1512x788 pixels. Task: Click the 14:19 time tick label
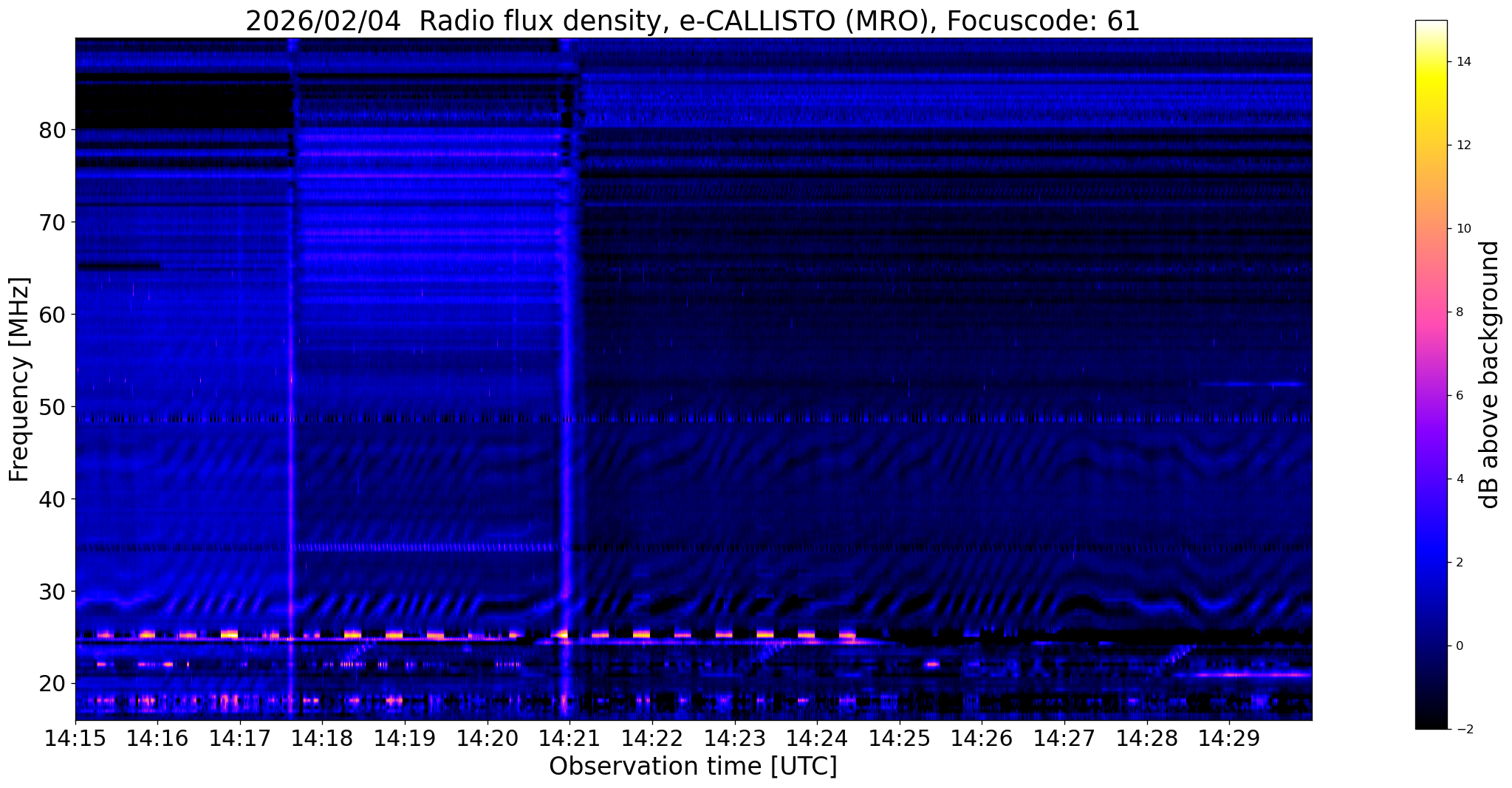click(405, 739)
